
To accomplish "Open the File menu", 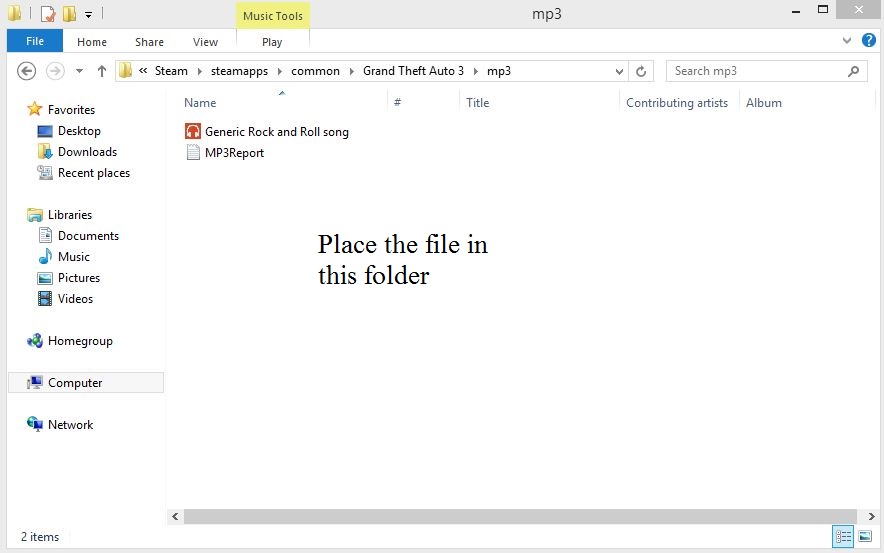I will (x=34, y=41).
